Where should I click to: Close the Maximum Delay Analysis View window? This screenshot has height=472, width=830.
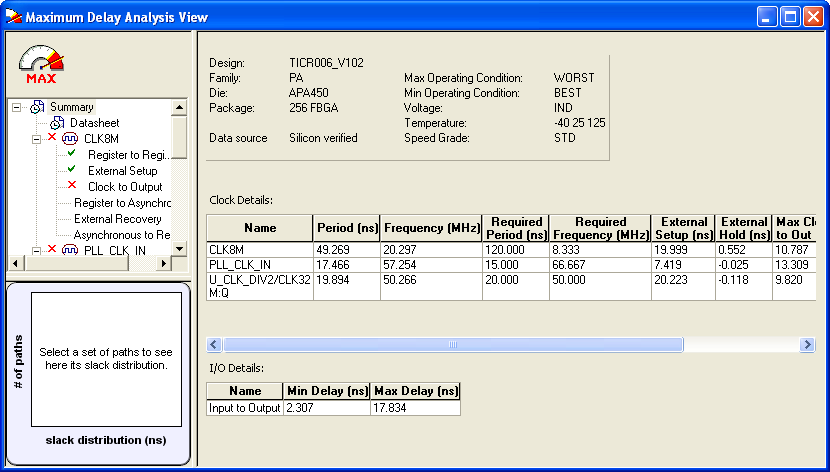tap(814, 17)
